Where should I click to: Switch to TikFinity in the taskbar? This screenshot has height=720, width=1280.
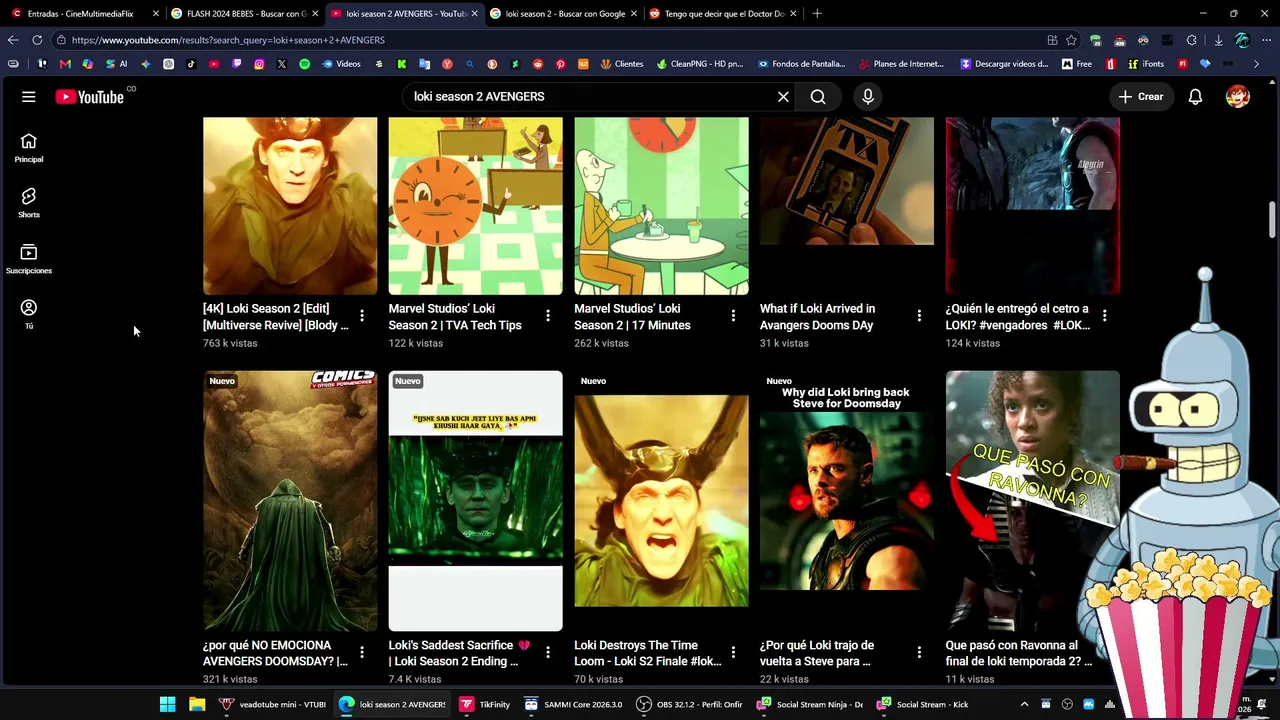point(485,704)
